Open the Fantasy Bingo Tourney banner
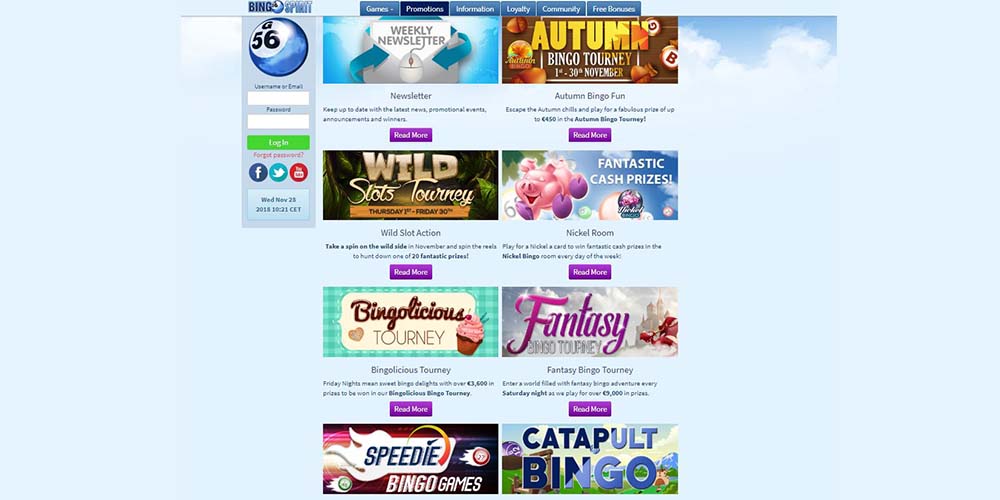The width and height of the screenshot is (1000, 500). (590, 321)
